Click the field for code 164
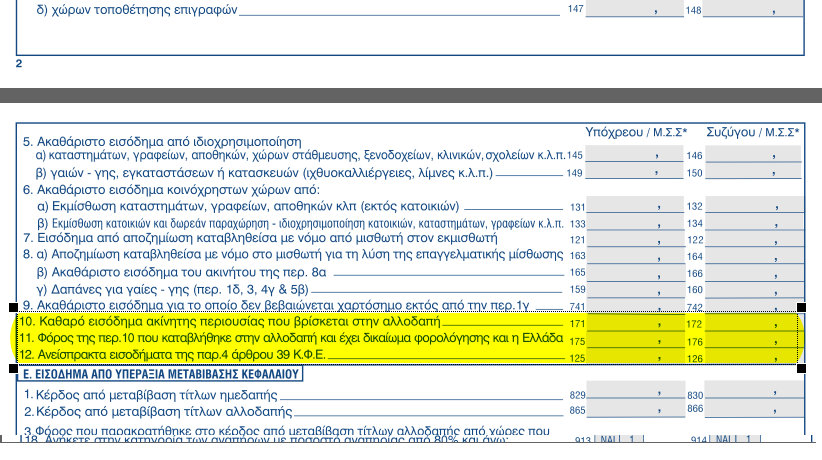 coord(754,255)
